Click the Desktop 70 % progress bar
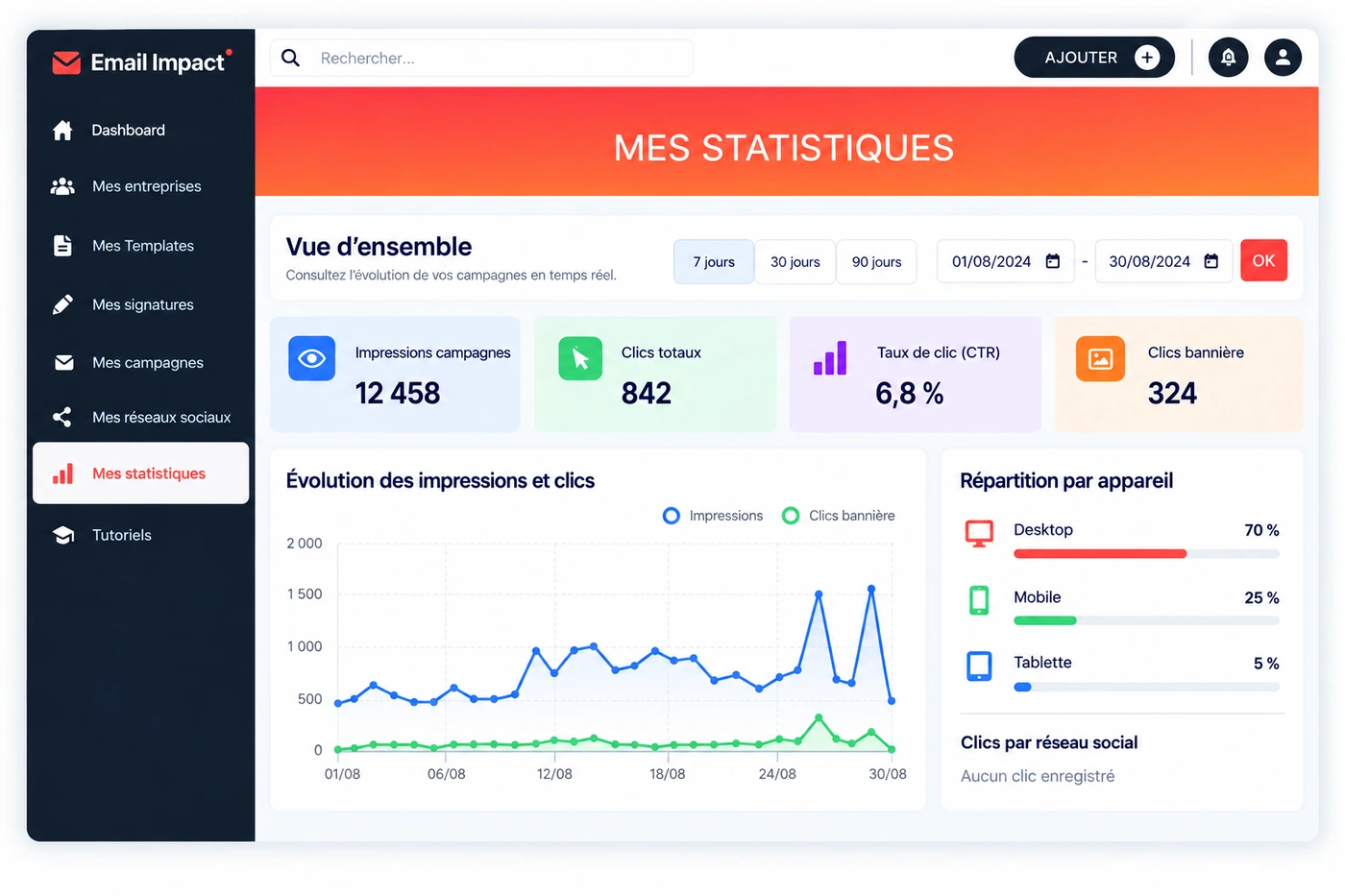Screen dimensions: 1345x896 click(x=1146, y=554)
